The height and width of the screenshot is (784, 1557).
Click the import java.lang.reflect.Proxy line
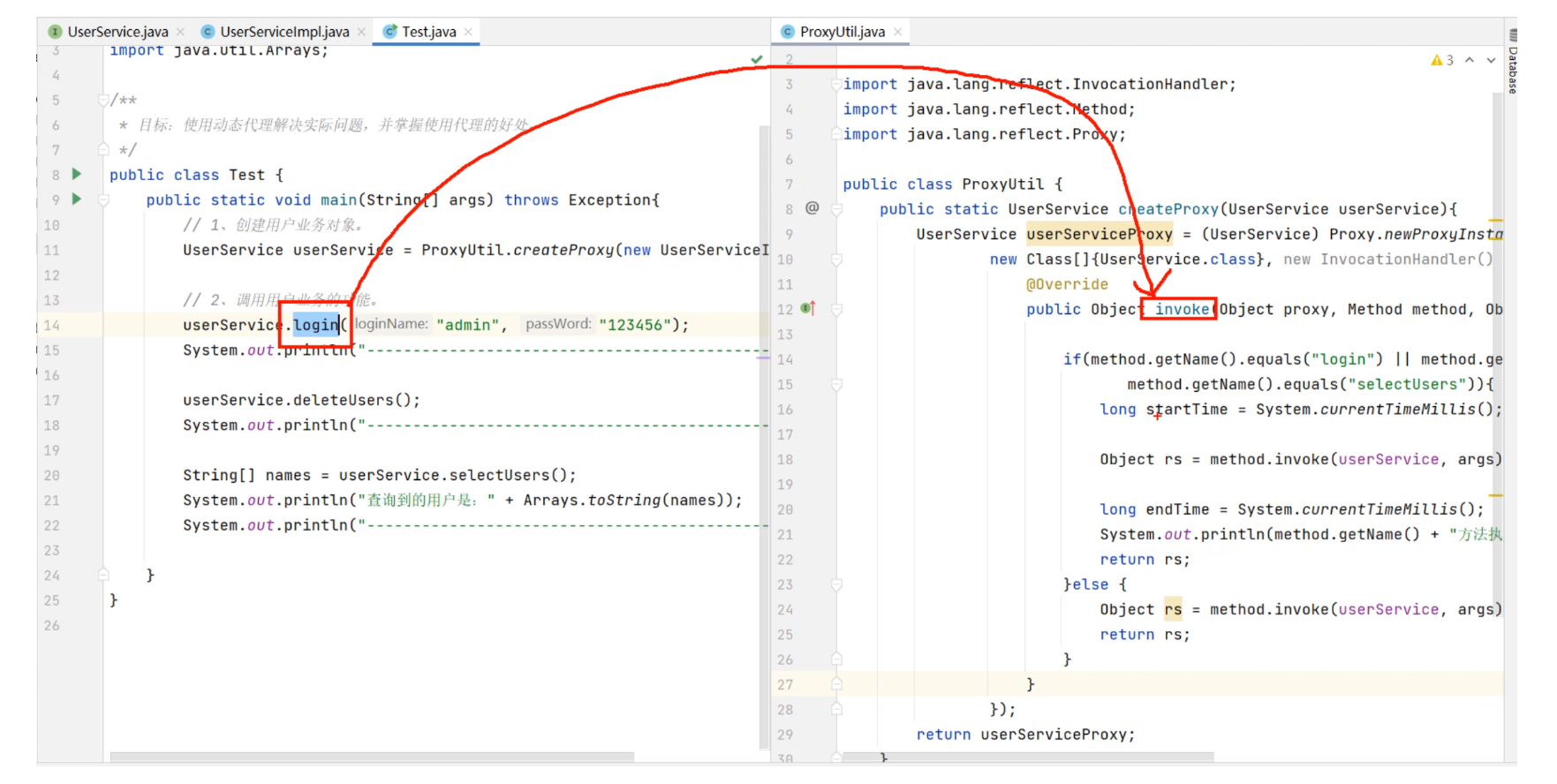(x=985, y=134)
